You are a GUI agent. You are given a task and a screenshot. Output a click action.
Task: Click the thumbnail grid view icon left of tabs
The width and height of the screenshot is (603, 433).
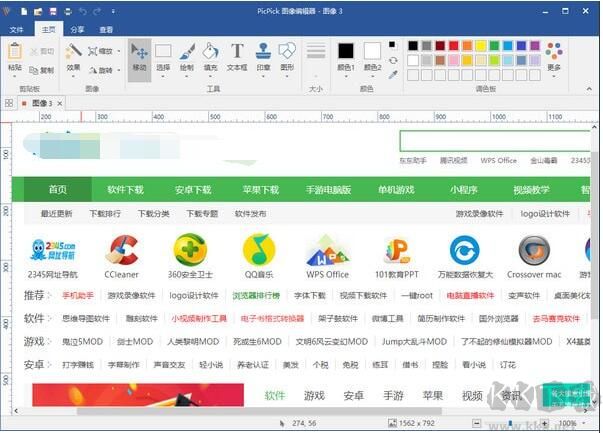coord(9,103)
